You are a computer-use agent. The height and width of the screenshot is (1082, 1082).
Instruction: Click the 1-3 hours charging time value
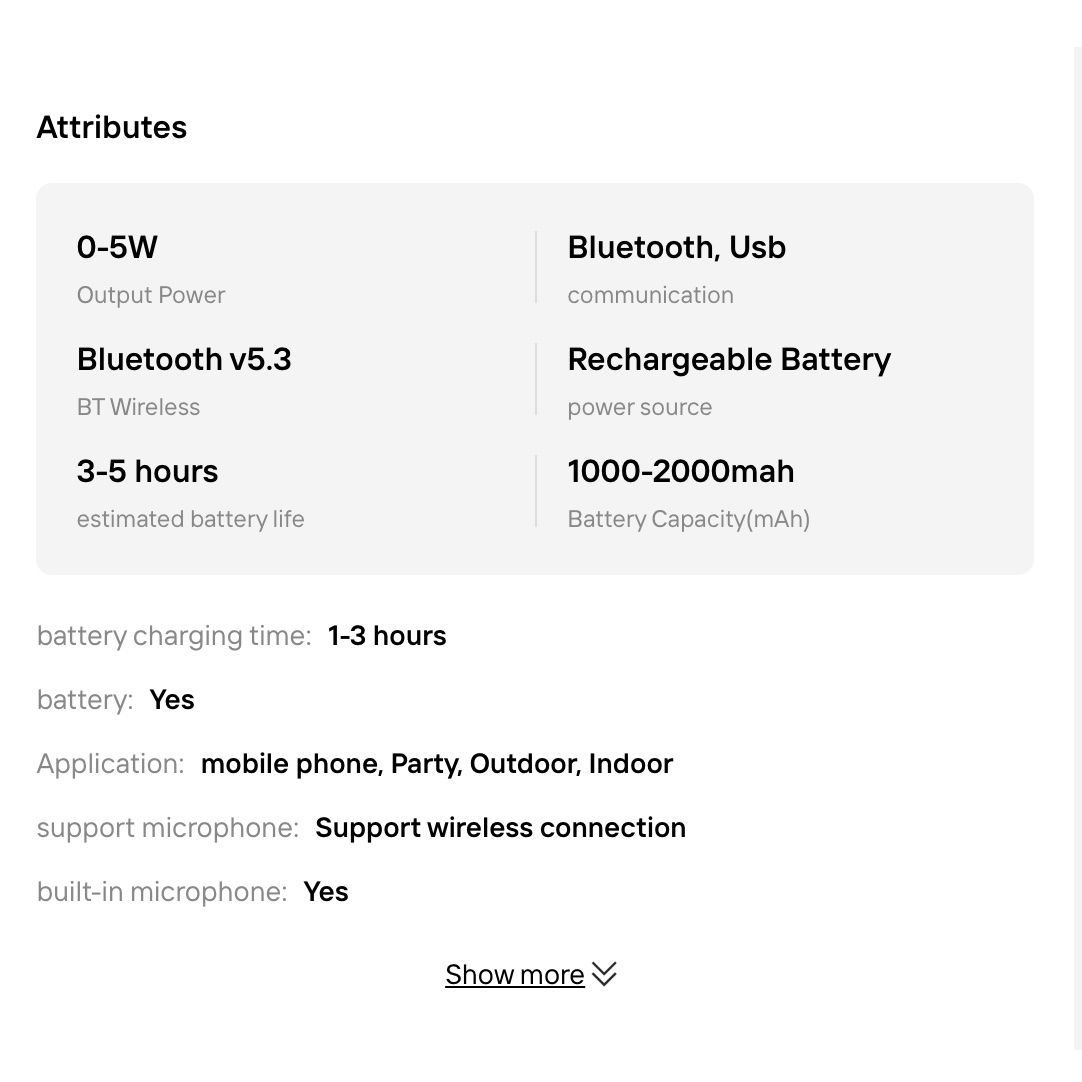pyautogui.click(x=387, y=636)
